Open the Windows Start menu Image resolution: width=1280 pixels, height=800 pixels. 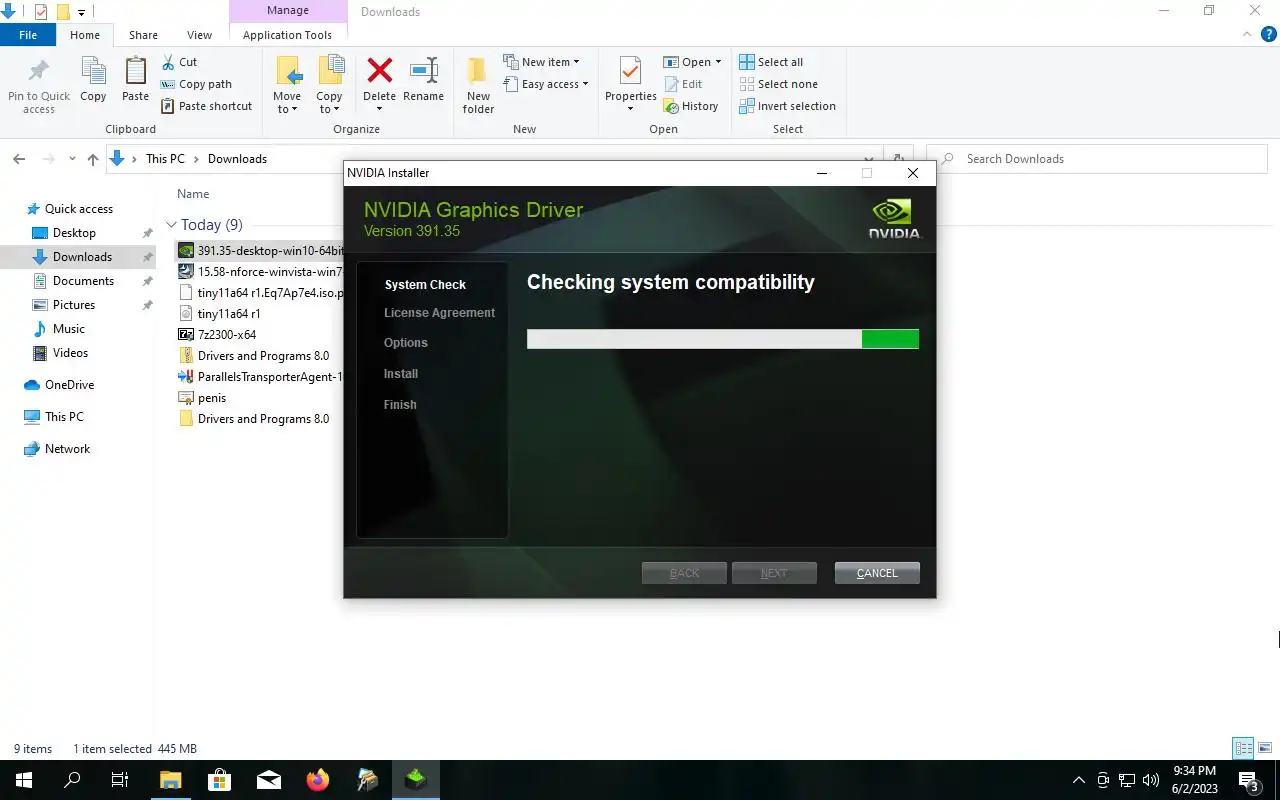[x=24, y=780]
